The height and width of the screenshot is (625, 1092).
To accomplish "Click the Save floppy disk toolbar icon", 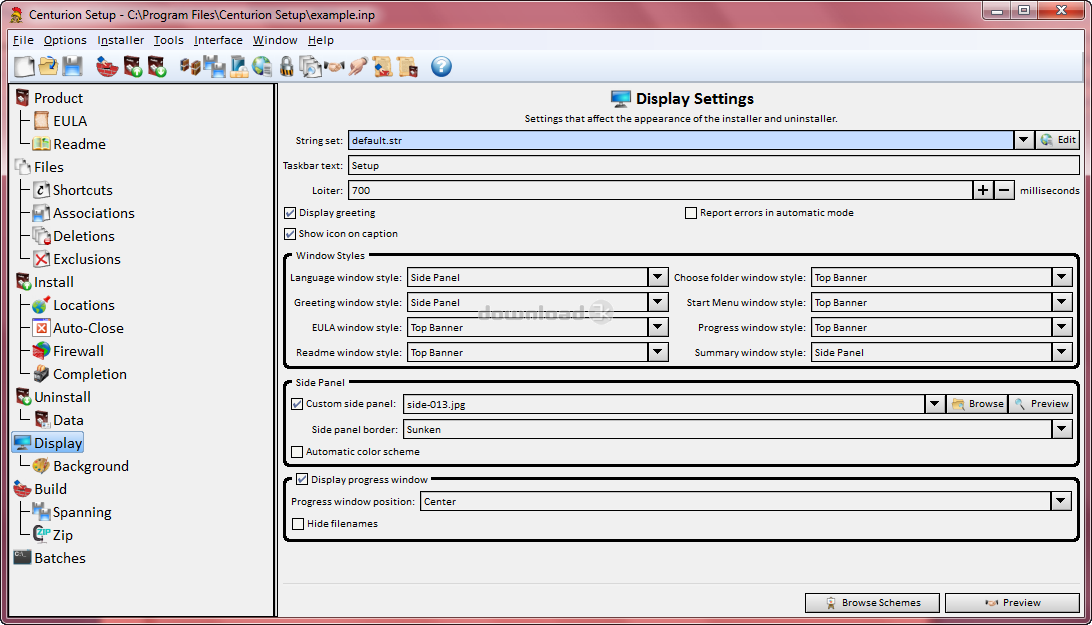I will [72, 67].
